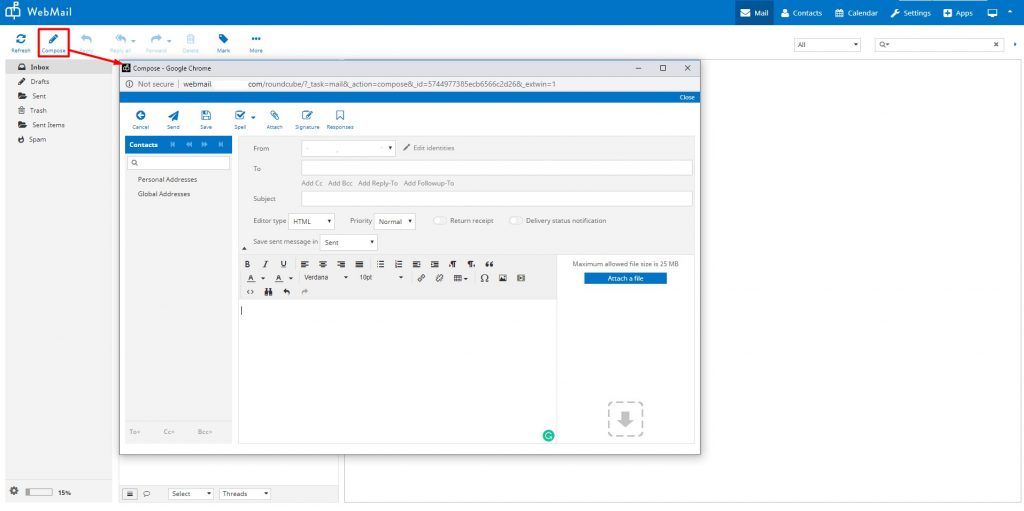Click into the Subject input field
This screenshot has width=1024, height=511.
(497, 199)
